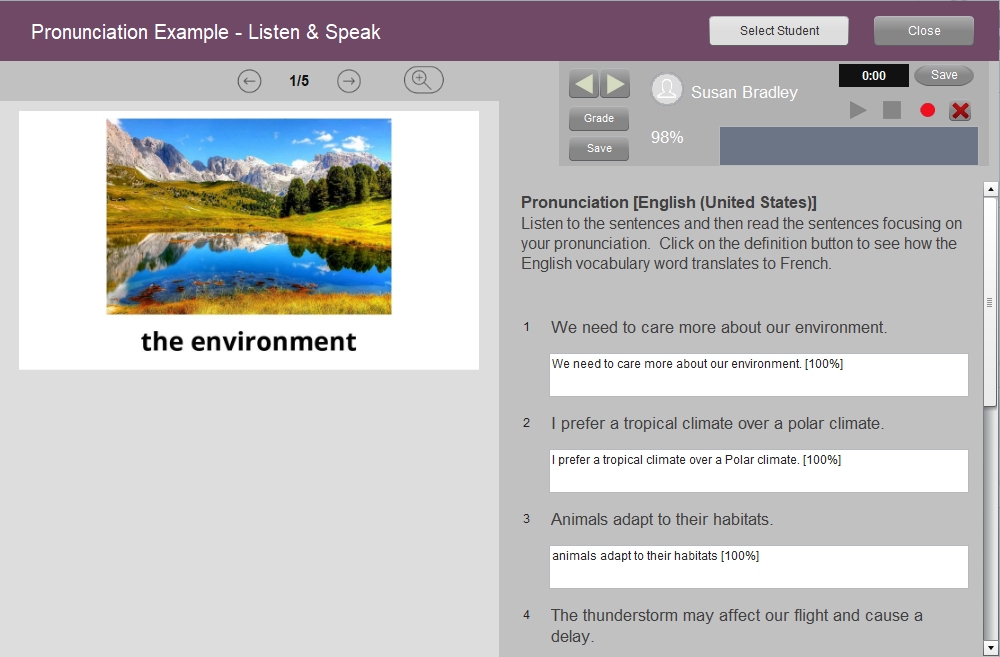This screenshot has height=657, width=1000.
Task: Start recording with the red record button
Action: click(x=927, y=110)
